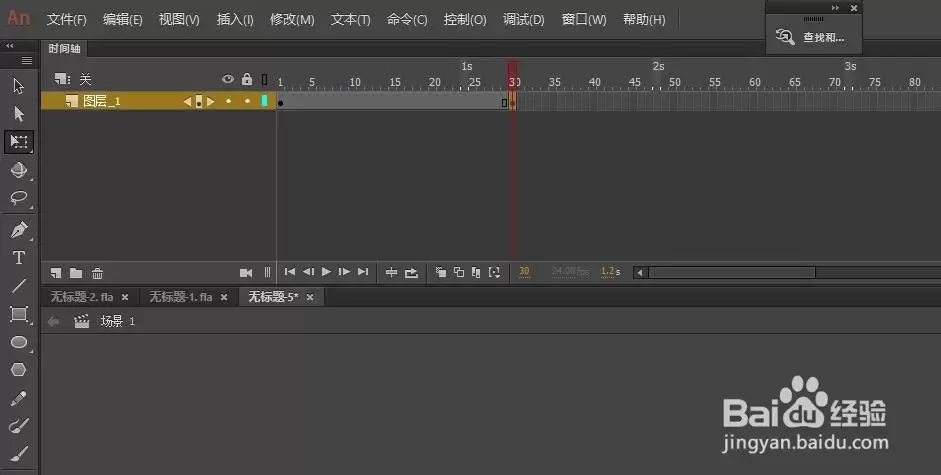This screenshot has width=941, height=475.
Task: Open the 编辑(E) menu
Action: coord(122,20)
